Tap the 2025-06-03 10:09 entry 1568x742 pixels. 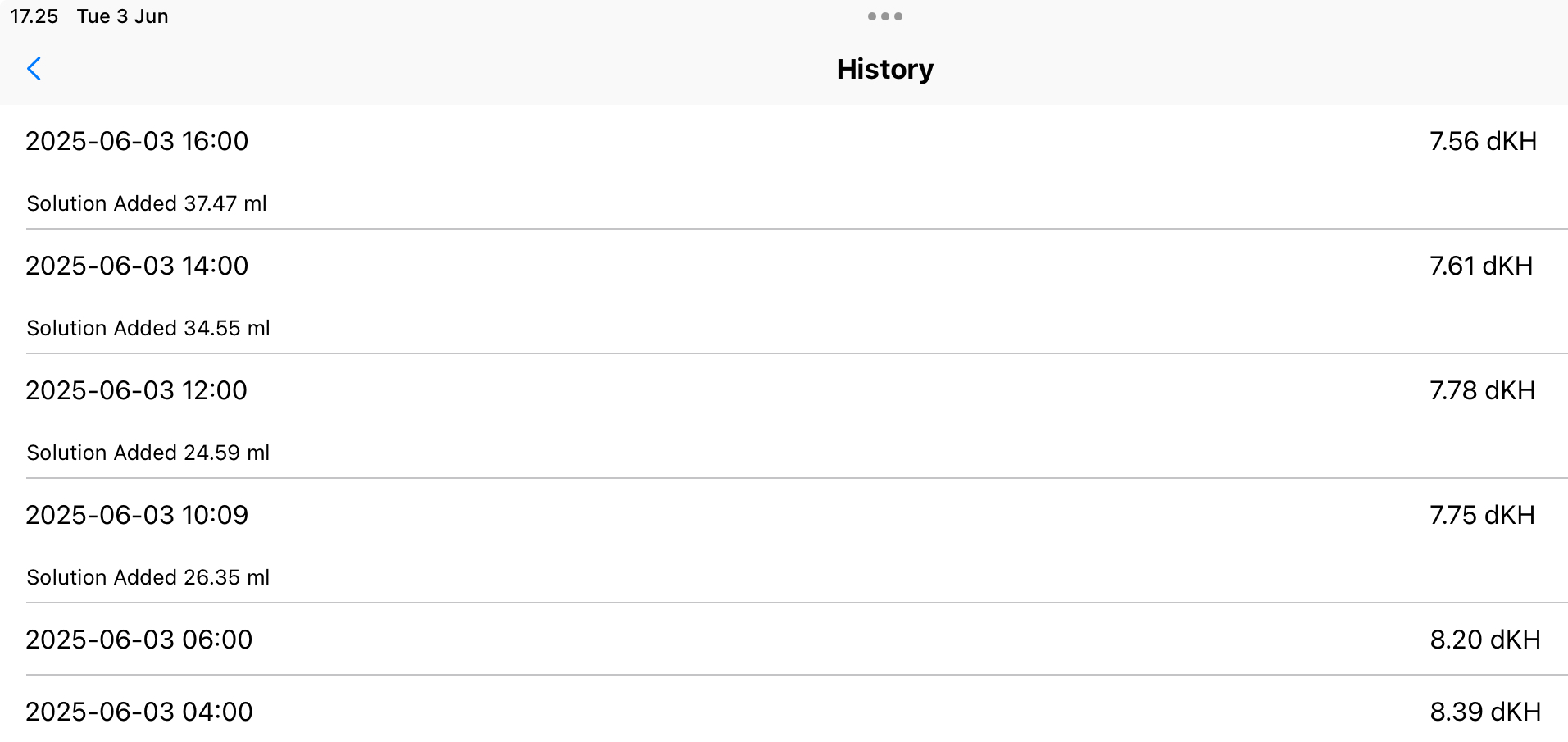click(x=137, y=515)
